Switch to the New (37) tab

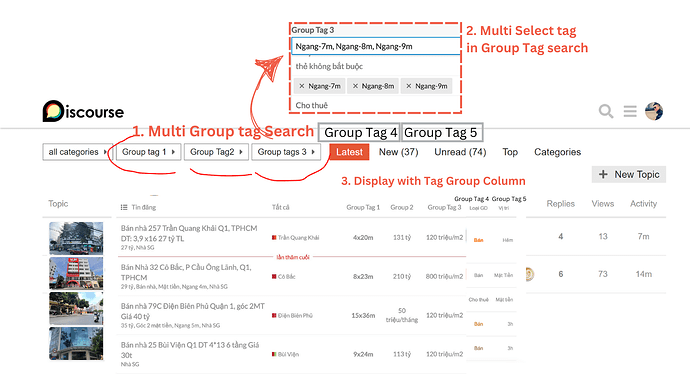click(x=398, y=152)
